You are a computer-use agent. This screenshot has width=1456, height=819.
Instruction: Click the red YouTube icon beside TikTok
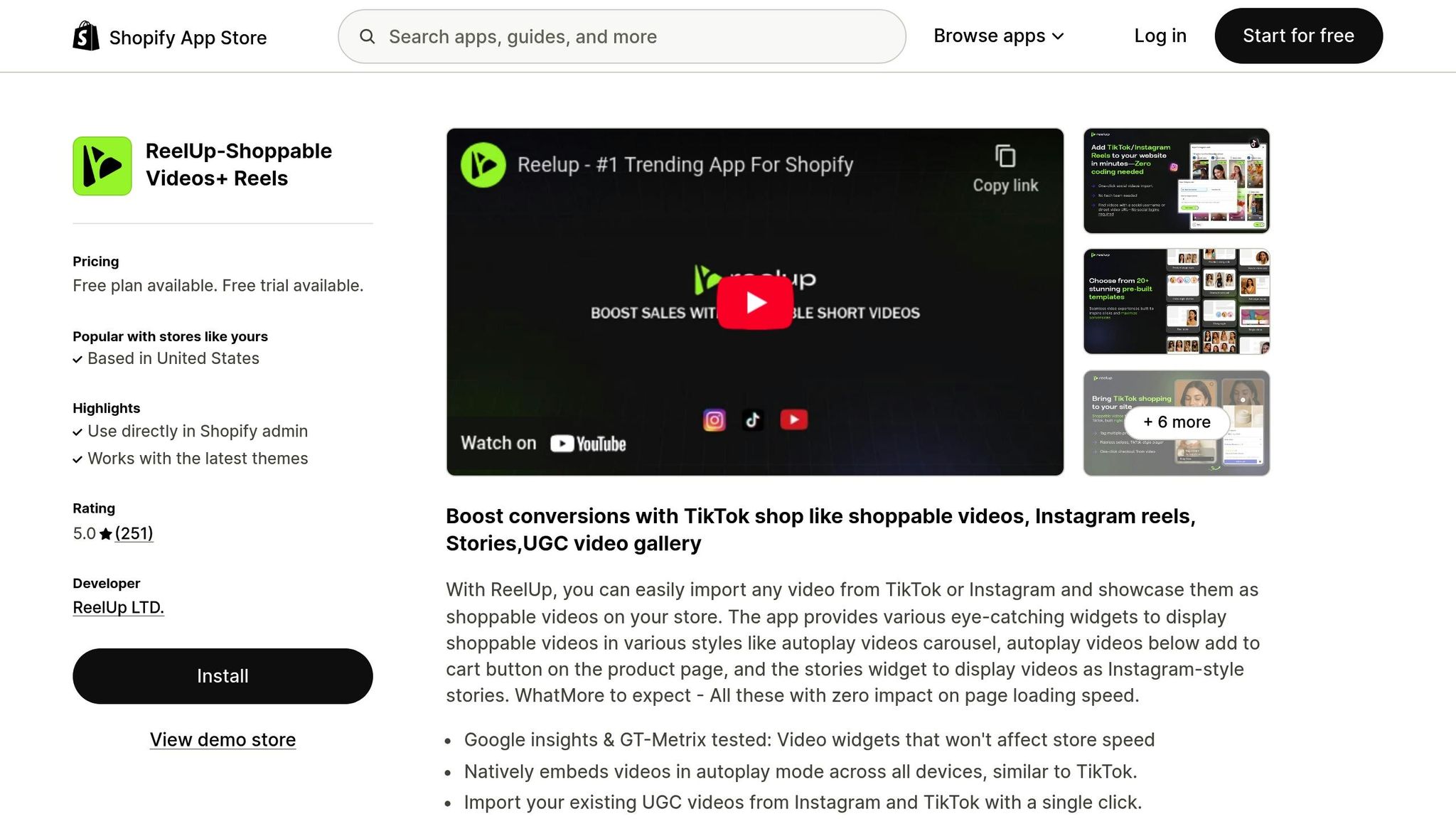coord(793,420)
